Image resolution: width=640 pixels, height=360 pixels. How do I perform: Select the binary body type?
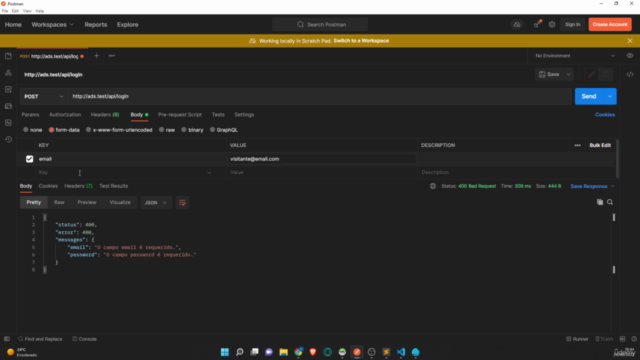[192, 130]
